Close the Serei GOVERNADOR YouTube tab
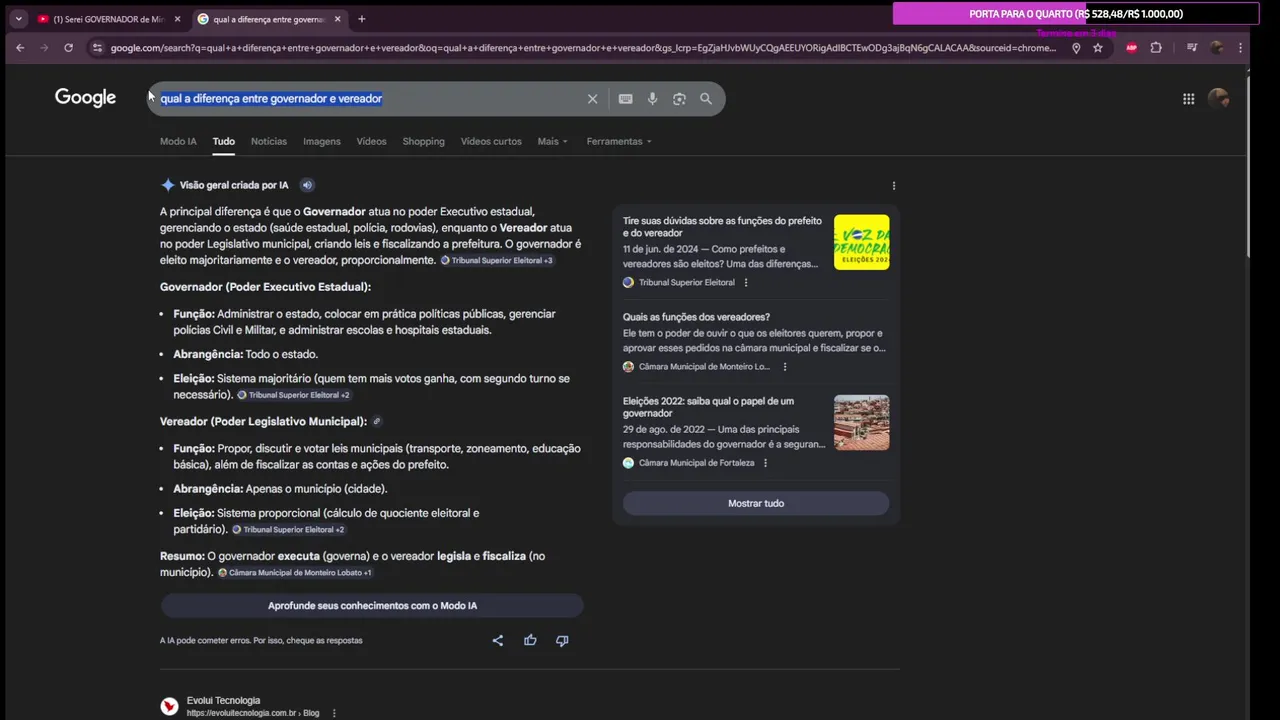The height and width of the screenshot is (720, 1280). click(x=177, y=19)
